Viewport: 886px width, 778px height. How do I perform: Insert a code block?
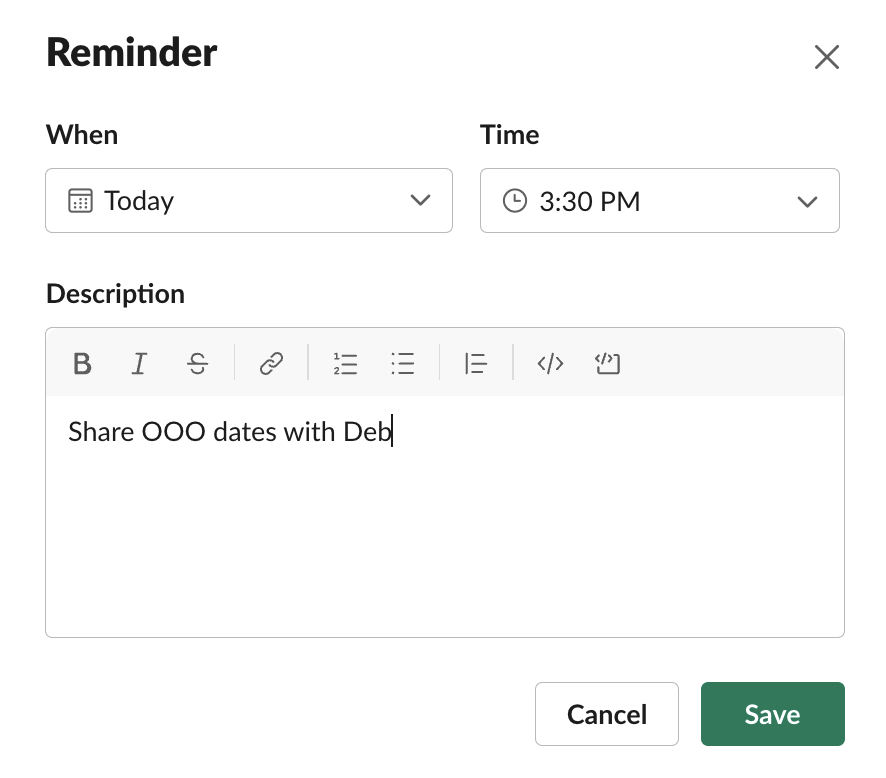607,363
